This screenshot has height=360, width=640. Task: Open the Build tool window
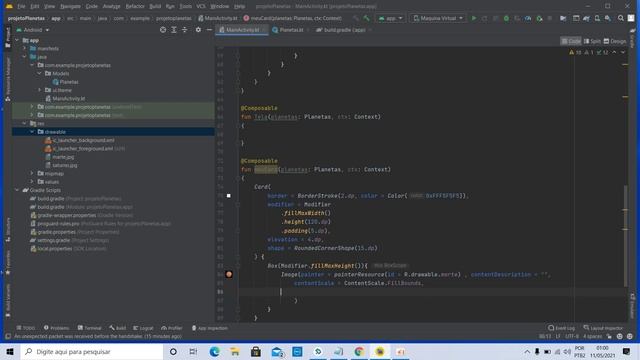pos(118,328)
